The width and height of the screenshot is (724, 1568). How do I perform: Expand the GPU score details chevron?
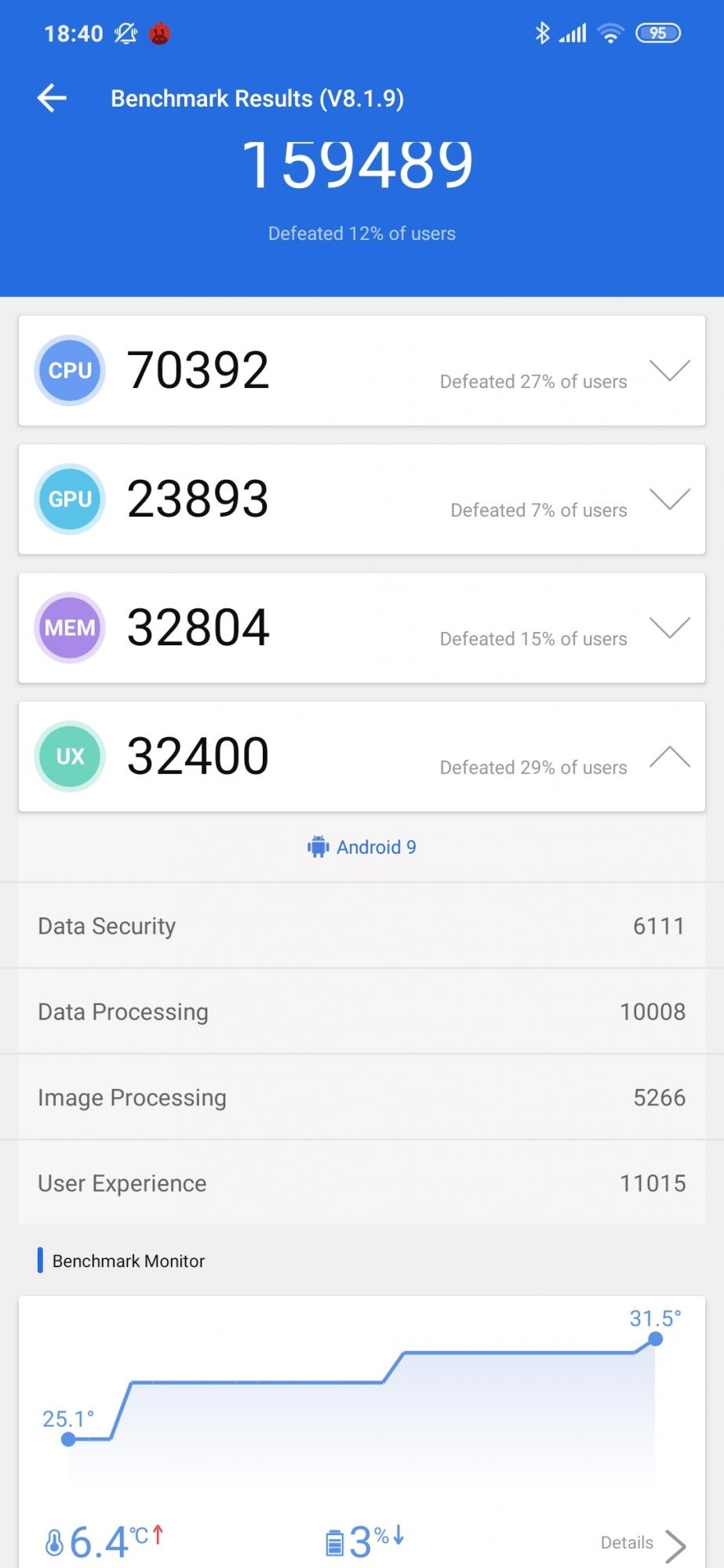[x=670, y=499]
